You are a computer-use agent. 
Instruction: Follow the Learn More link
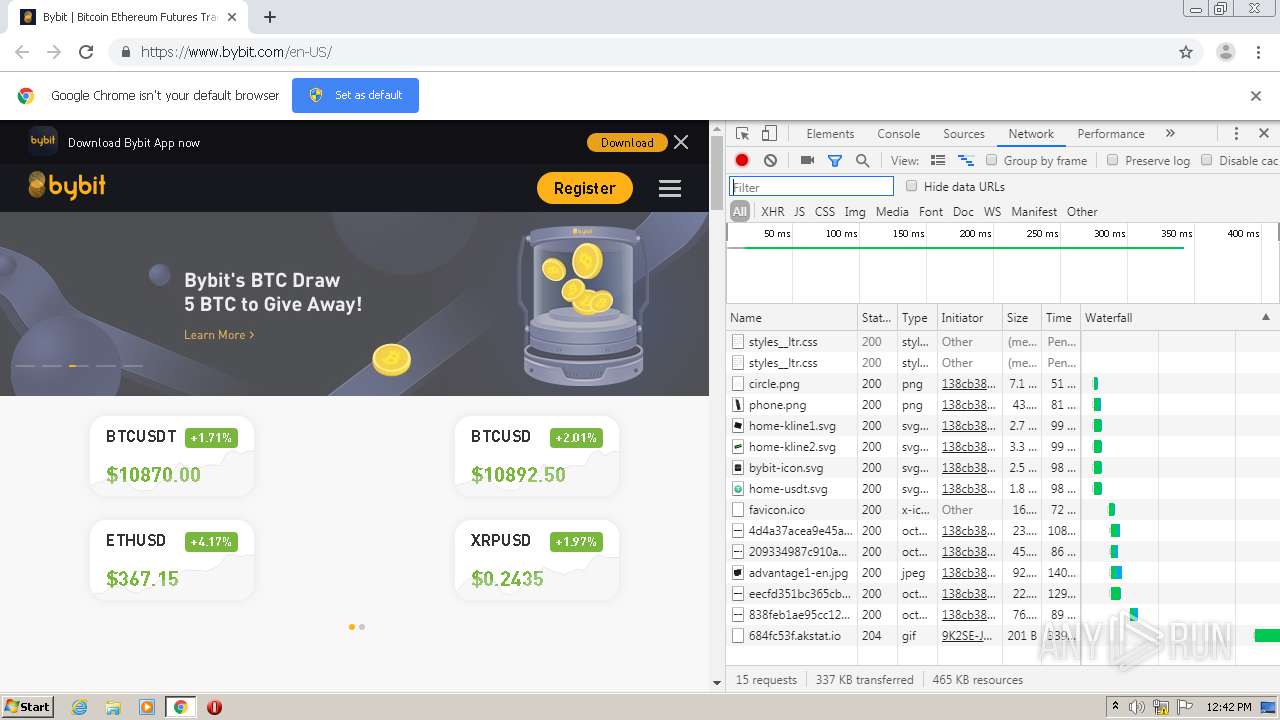[x=219, y=335]
